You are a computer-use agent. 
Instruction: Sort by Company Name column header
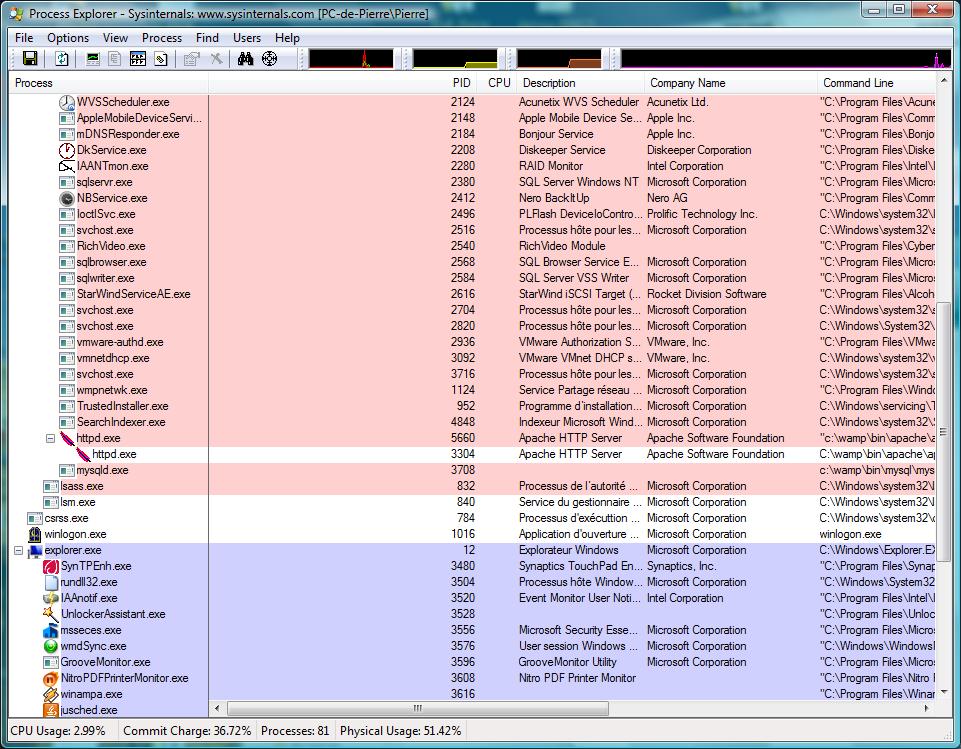click(687, 83)
